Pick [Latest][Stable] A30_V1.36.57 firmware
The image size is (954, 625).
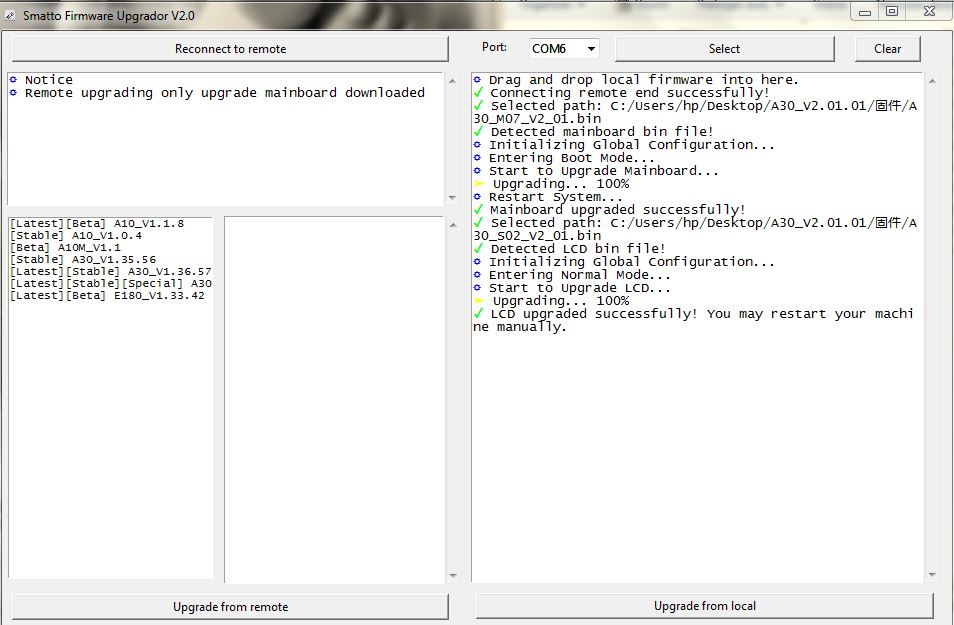click(111, 271)
